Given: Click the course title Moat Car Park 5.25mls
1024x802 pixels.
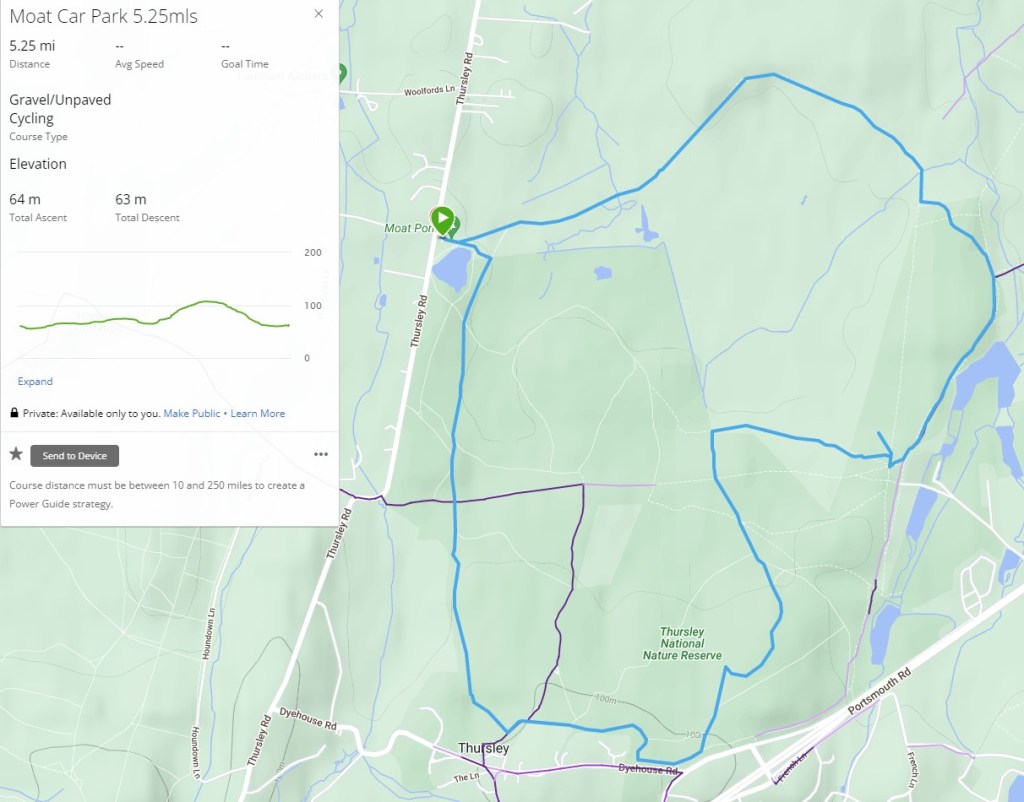Looking at the screenshot, I should [x=103, y=16].
